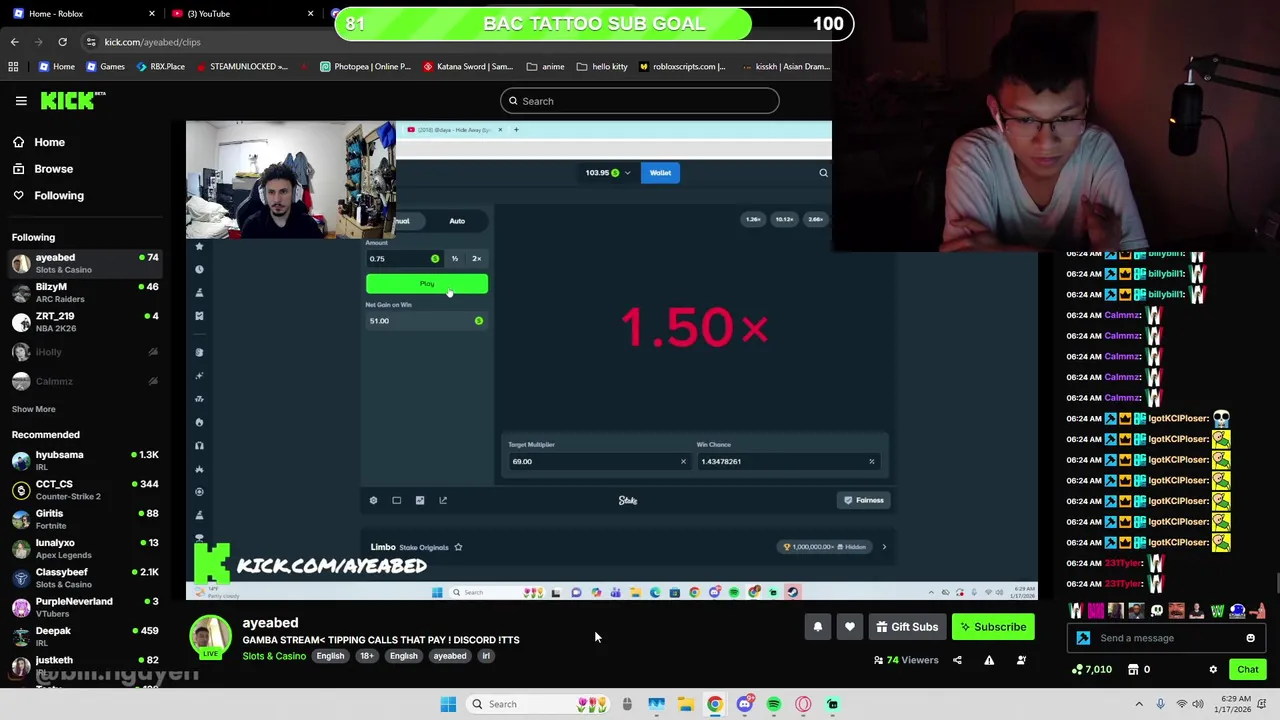Subscribe to ayeabed channel

[994, 627]
